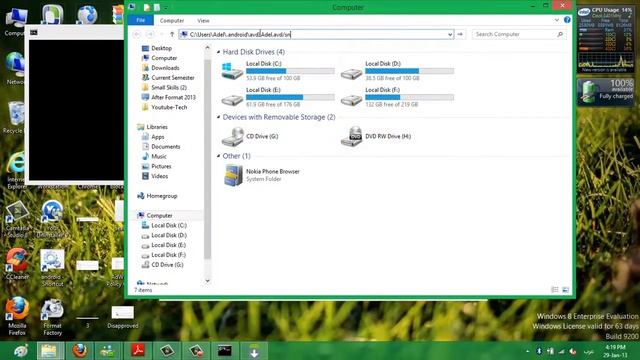Screen dimensions: 640x360
Task: Open CCleaner desktop shortcut
Action: point(17,263)
